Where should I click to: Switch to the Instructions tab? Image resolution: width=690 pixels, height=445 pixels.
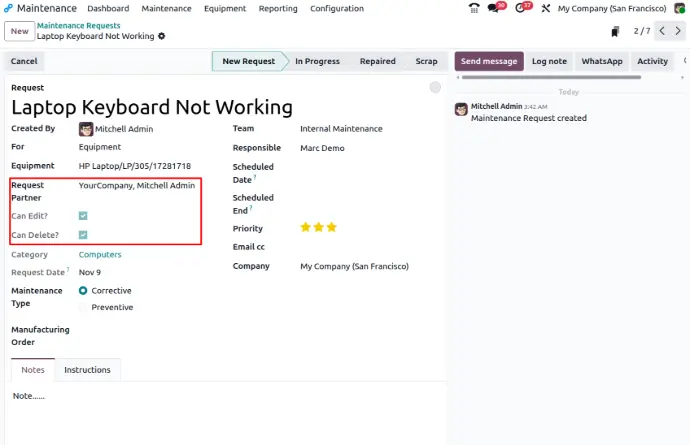87,370
